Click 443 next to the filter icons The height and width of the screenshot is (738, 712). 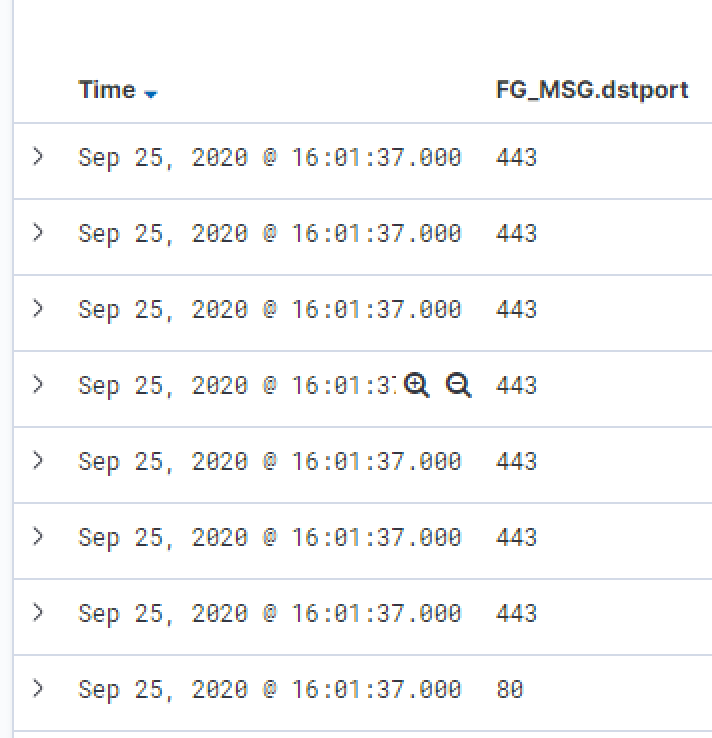click(516, 385)
